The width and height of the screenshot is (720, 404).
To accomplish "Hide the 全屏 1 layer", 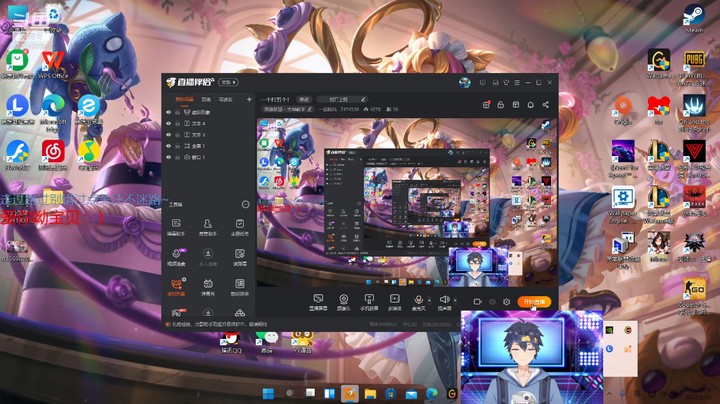I will click(x=169, y=146).
